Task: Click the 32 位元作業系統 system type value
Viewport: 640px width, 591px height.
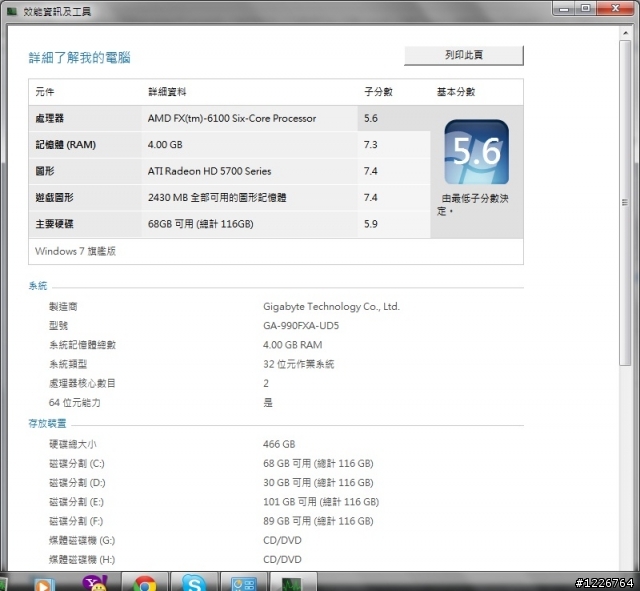Action: click(x=299, y=364)
